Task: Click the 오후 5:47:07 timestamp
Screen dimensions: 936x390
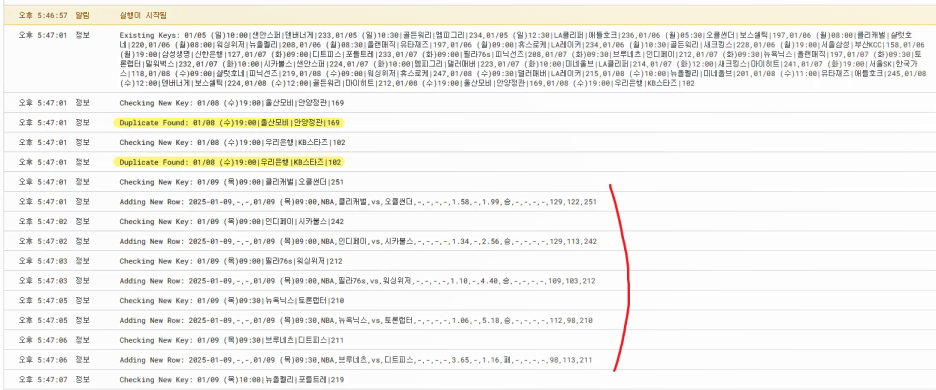Action: (x=44, y=380)
